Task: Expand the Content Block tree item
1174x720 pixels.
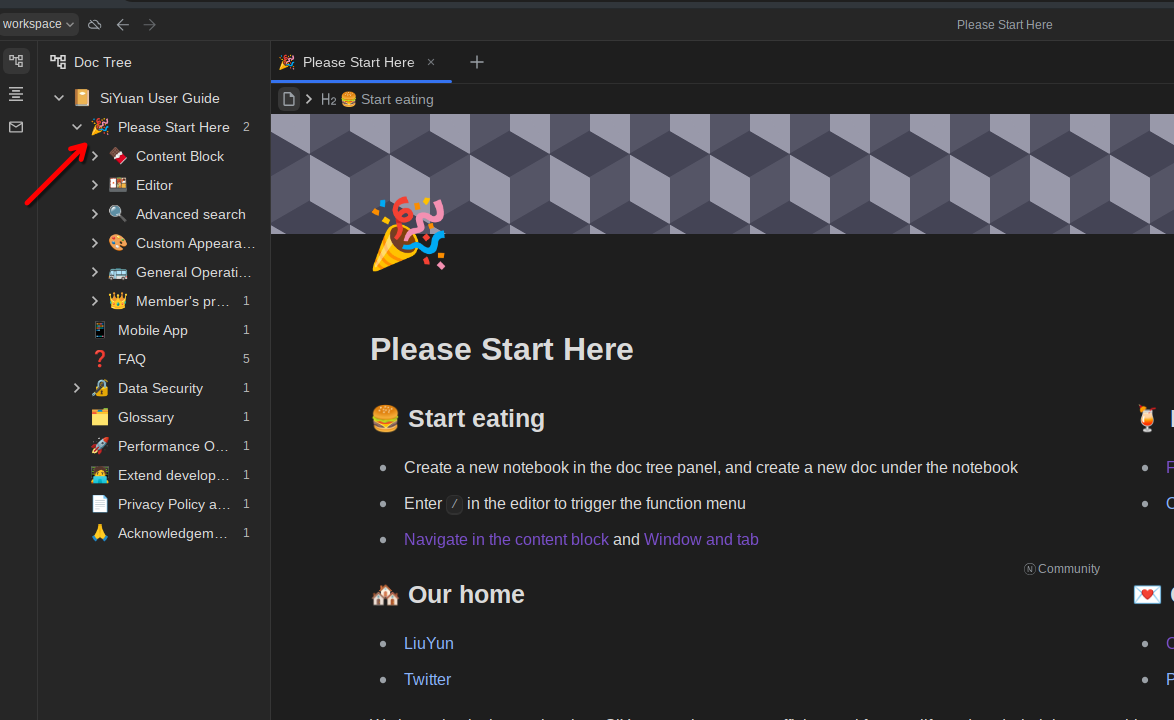Action: pyautogui.click(x=95, y=156)
